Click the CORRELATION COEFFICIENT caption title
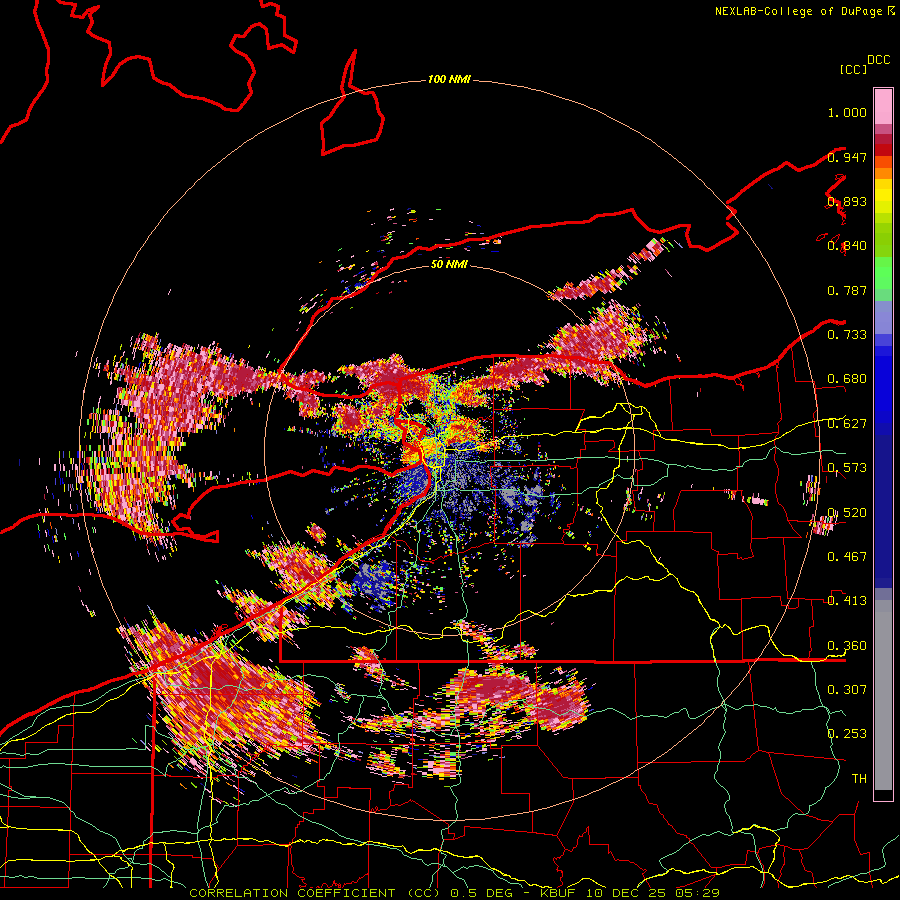 292,893
